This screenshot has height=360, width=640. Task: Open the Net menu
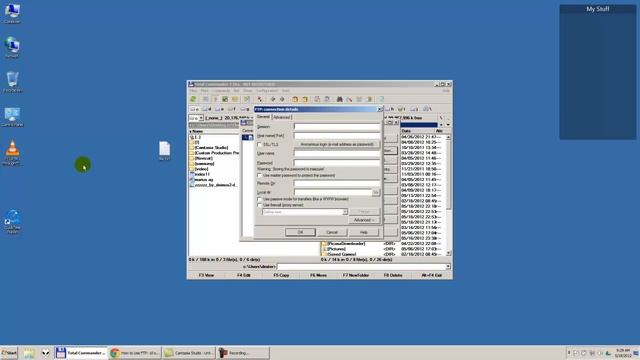pos(236,91)
